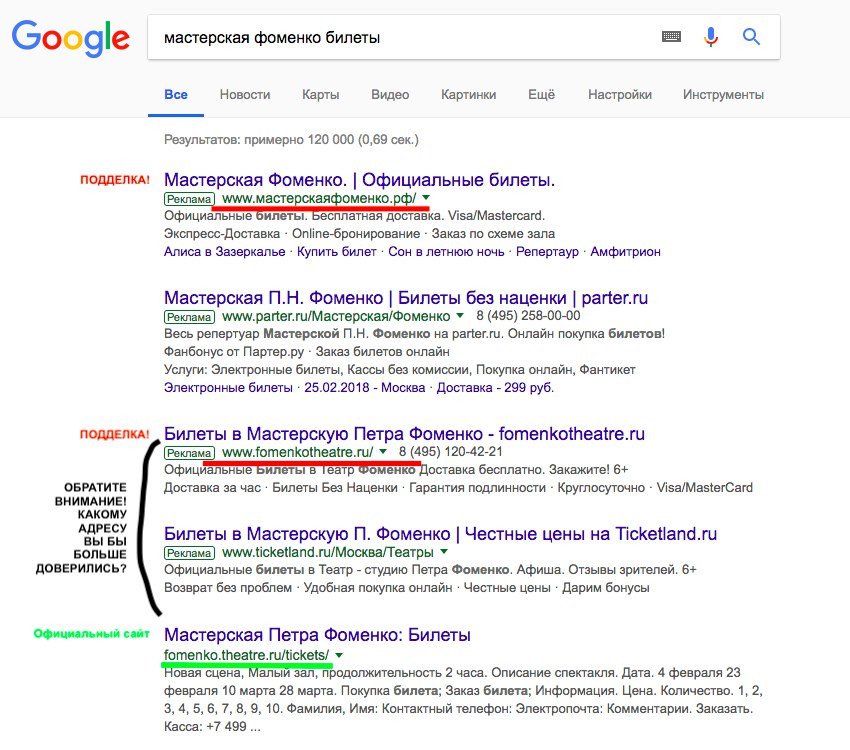The width and height of the screenshot is (850, 750).
Task: Click the www.fomenkotheatre.ru URL text
Action: pyautogui.click(x=298, y=452)
